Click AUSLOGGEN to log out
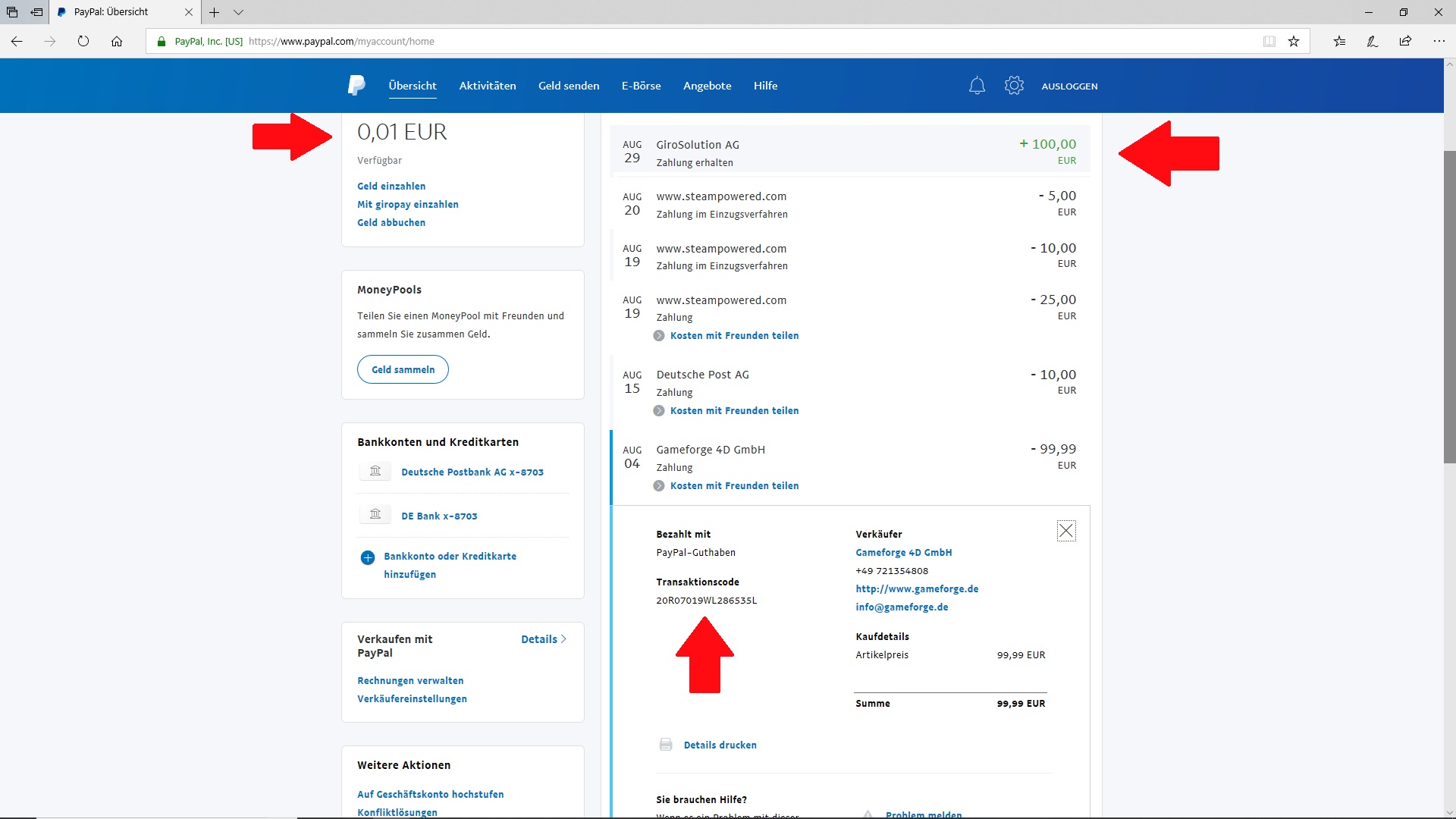 click(x=1069, y=86)
